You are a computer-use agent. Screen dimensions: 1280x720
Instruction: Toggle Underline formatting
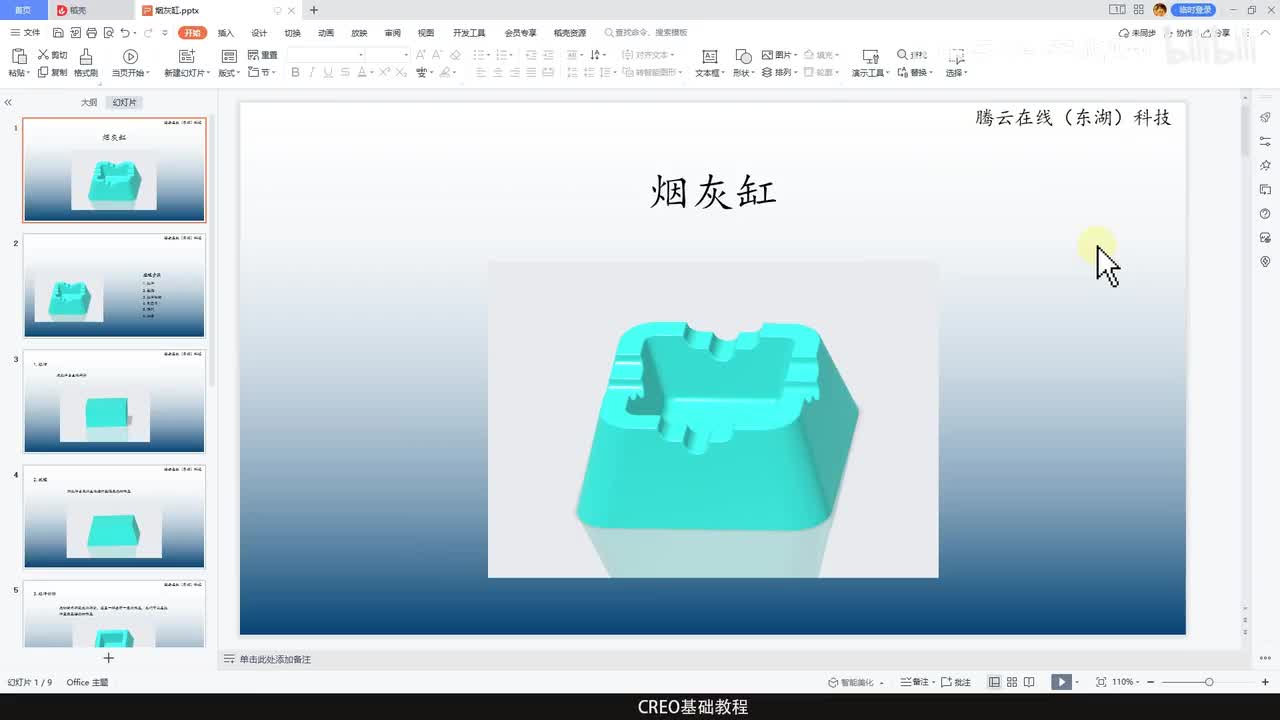point(328,72)
